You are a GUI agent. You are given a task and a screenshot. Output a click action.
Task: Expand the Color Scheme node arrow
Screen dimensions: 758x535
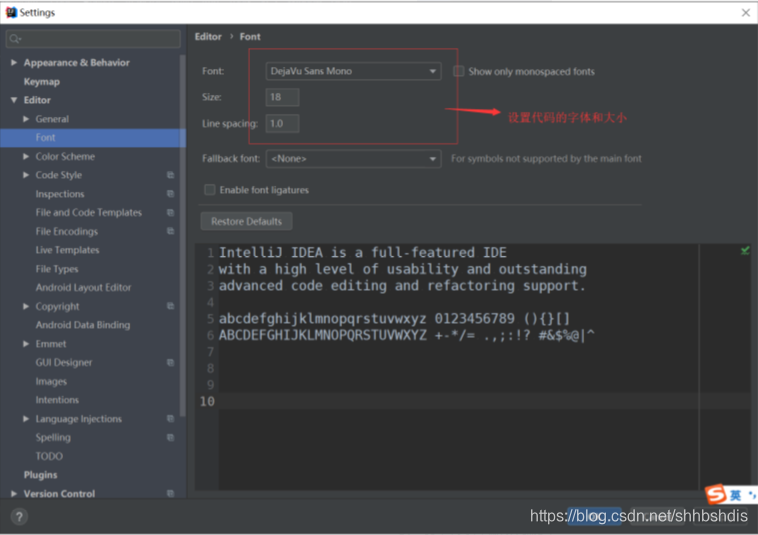click(x=26, y=157)
